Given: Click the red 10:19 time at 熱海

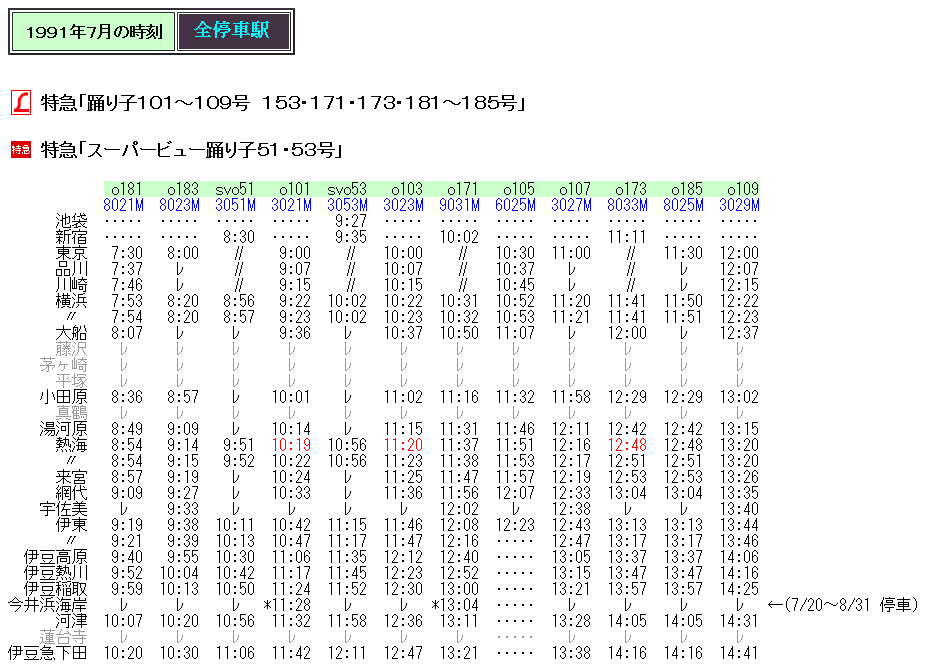Looking at the screenshot, I should 294,445.
